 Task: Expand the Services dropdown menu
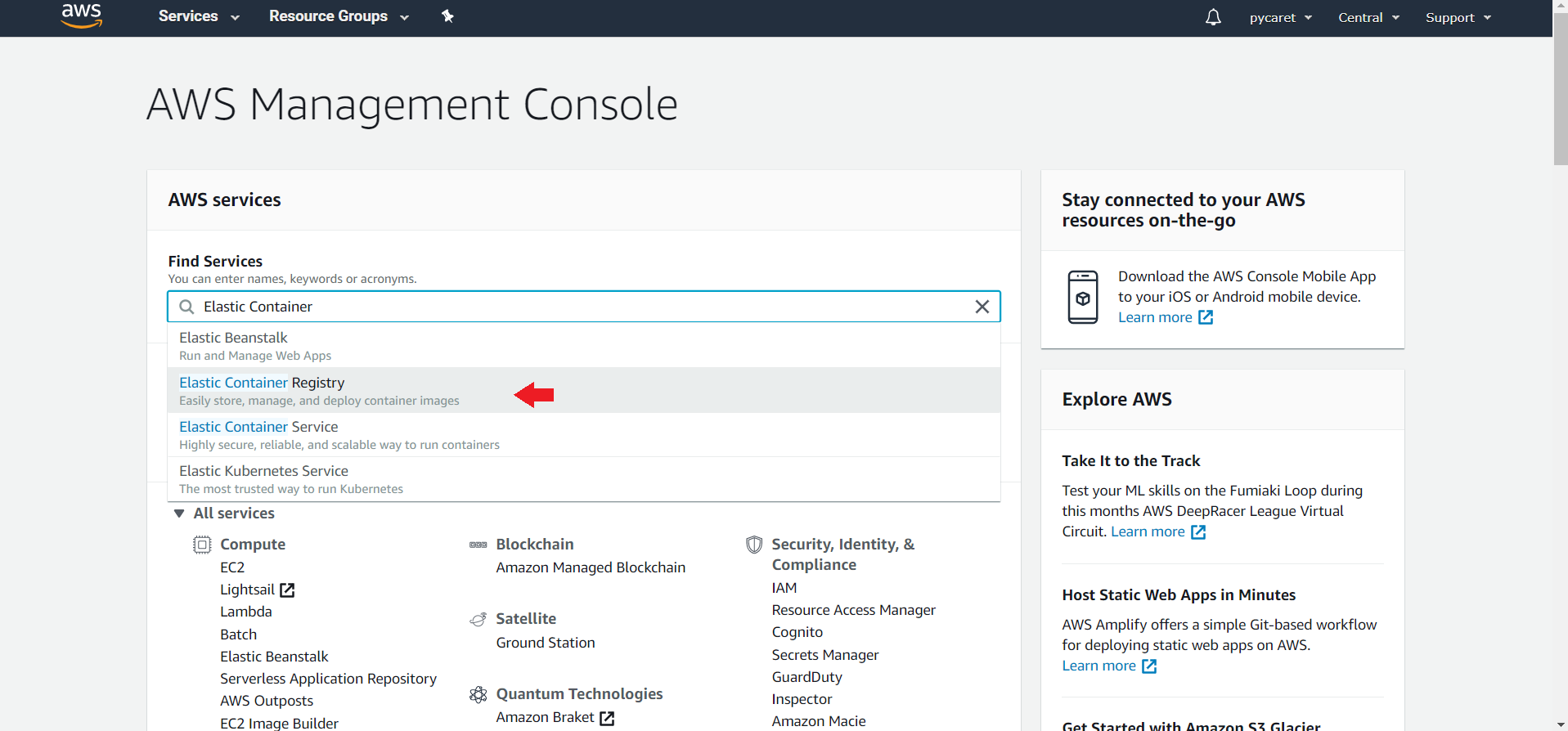[x=199, y=16]
